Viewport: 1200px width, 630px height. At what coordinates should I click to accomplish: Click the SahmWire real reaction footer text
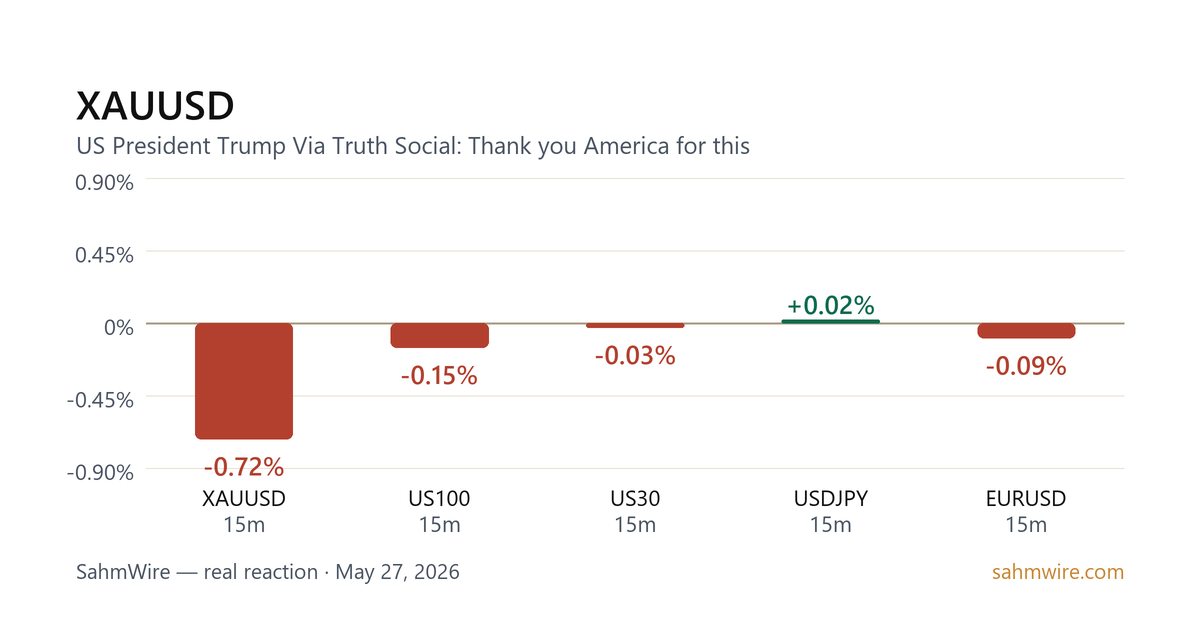(268, 573)
